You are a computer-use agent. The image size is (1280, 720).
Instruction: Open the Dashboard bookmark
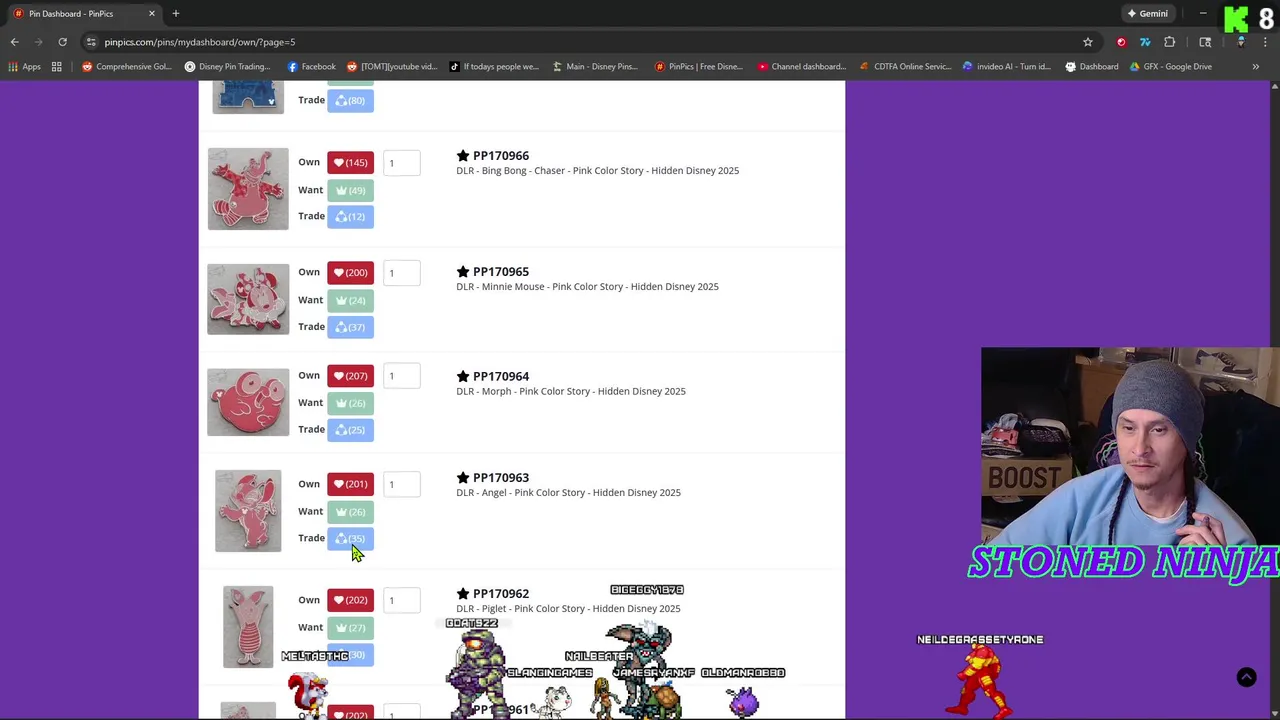[1091, 67]
